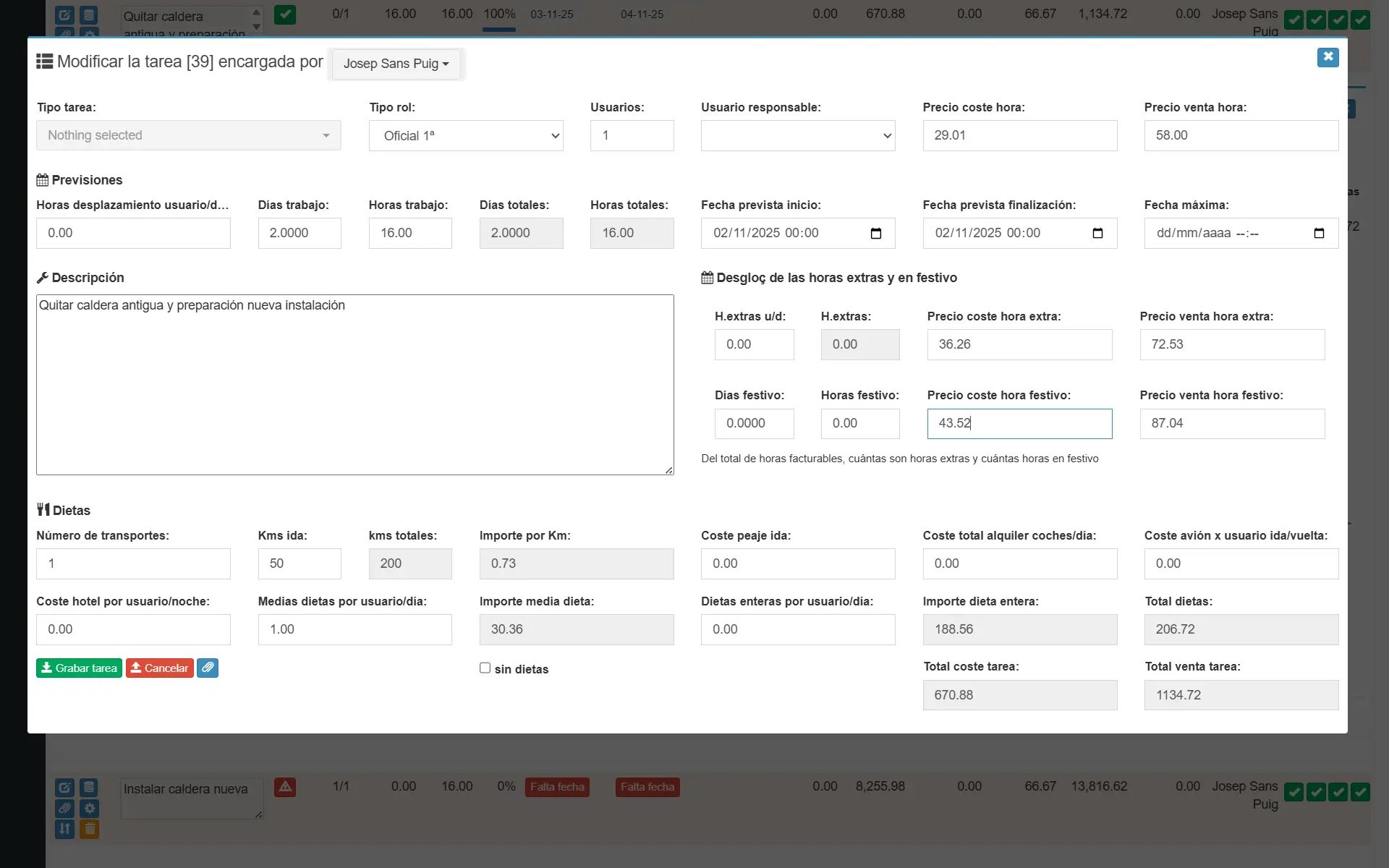
Task: Open the Usuario responsable dropdown
Action: click(797, 136)
